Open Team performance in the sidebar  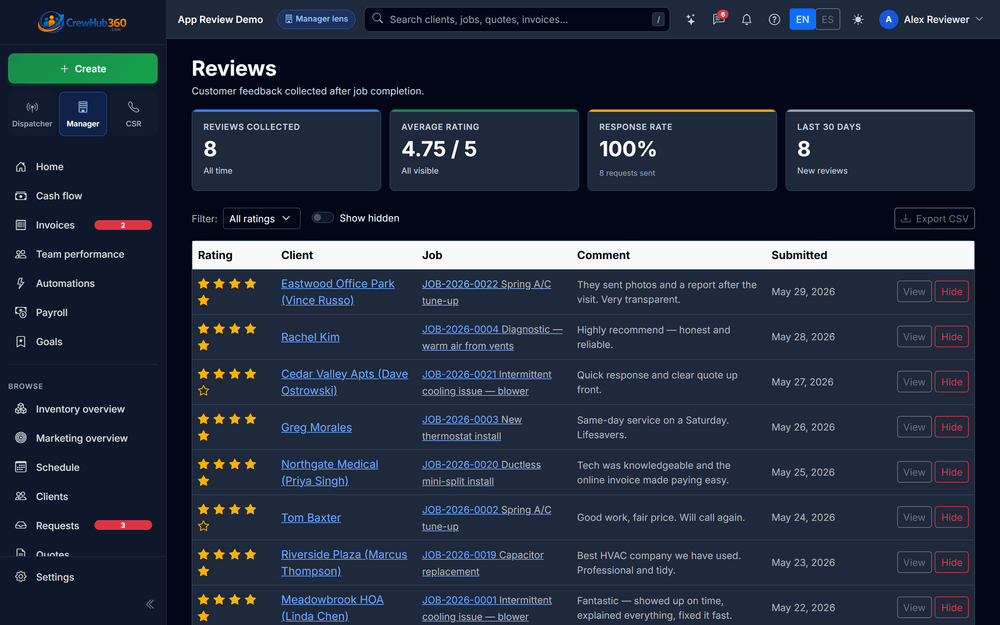[x=83, y=254]
